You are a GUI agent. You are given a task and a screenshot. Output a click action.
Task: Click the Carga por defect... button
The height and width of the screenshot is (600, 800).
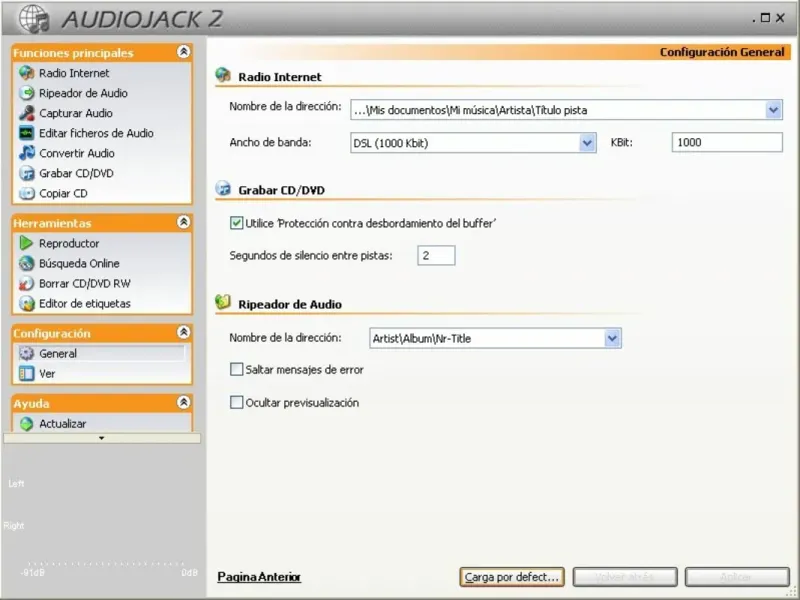coord(512,577)
